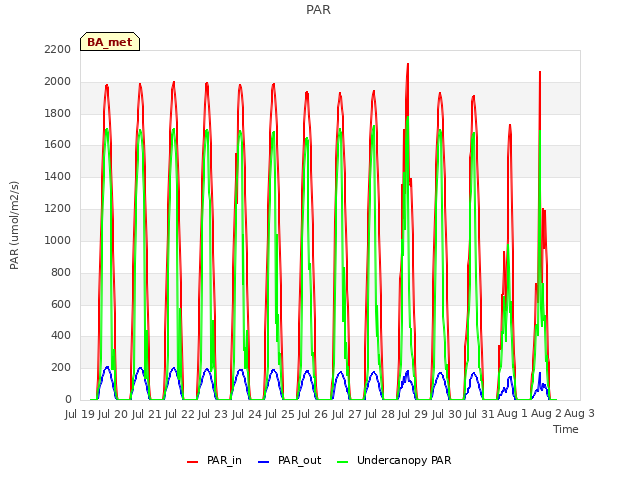The image size is (640, 480).
Task: Click the Jul 26 x-axis label
Action: pyautogui.click(x=313, y=414)
